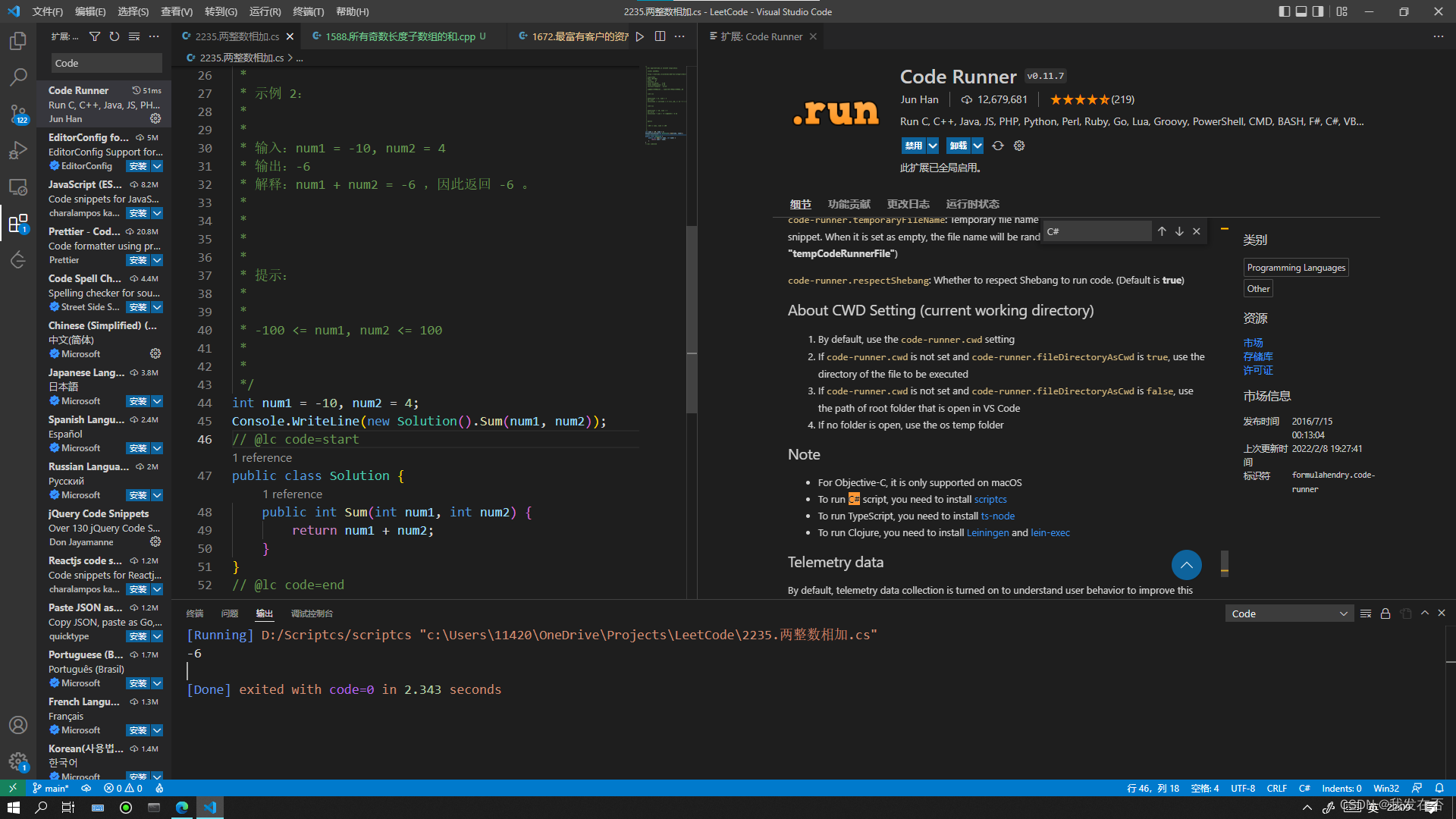Screen dimensions: 1456x819
Task: Open the Manage gear in activity bar
Action: point(18,761)
